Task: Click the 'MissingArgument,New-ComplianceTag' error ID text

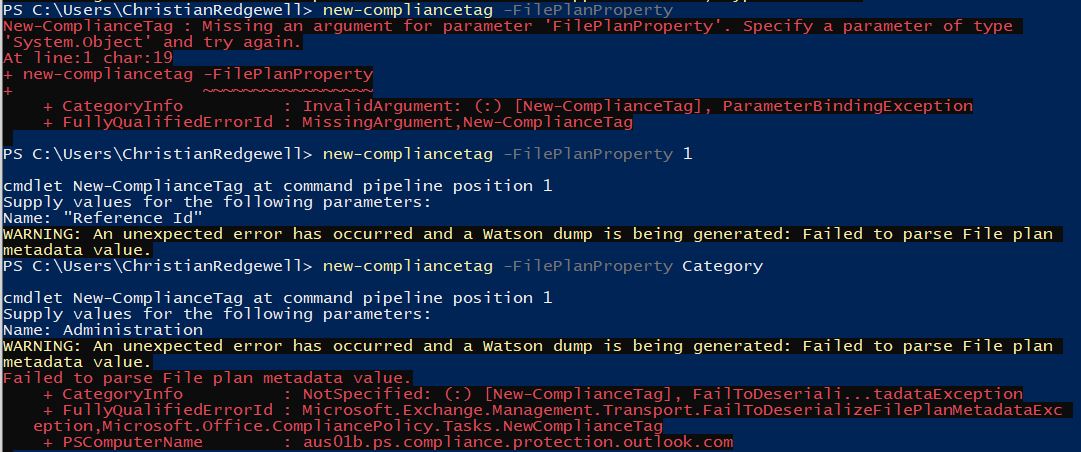Action: pos(467,123)
